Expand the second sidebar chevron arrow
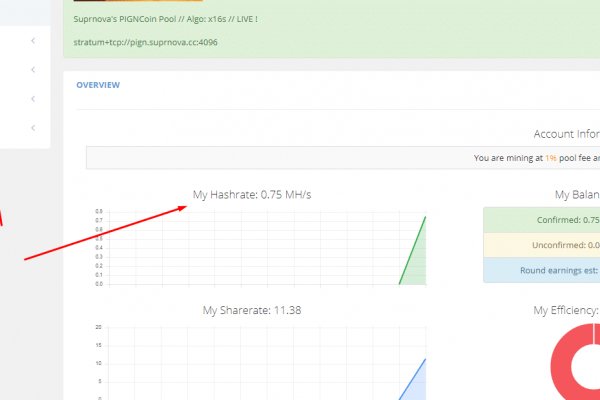This screenshot has height=400, width=600. [33, 70]
